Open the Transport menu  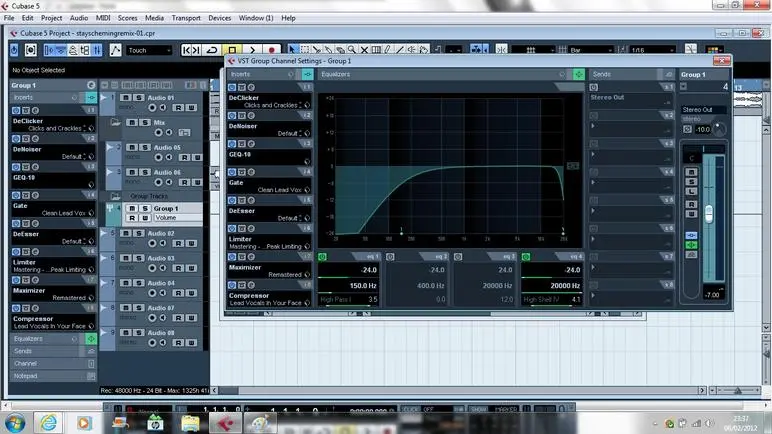186,18
